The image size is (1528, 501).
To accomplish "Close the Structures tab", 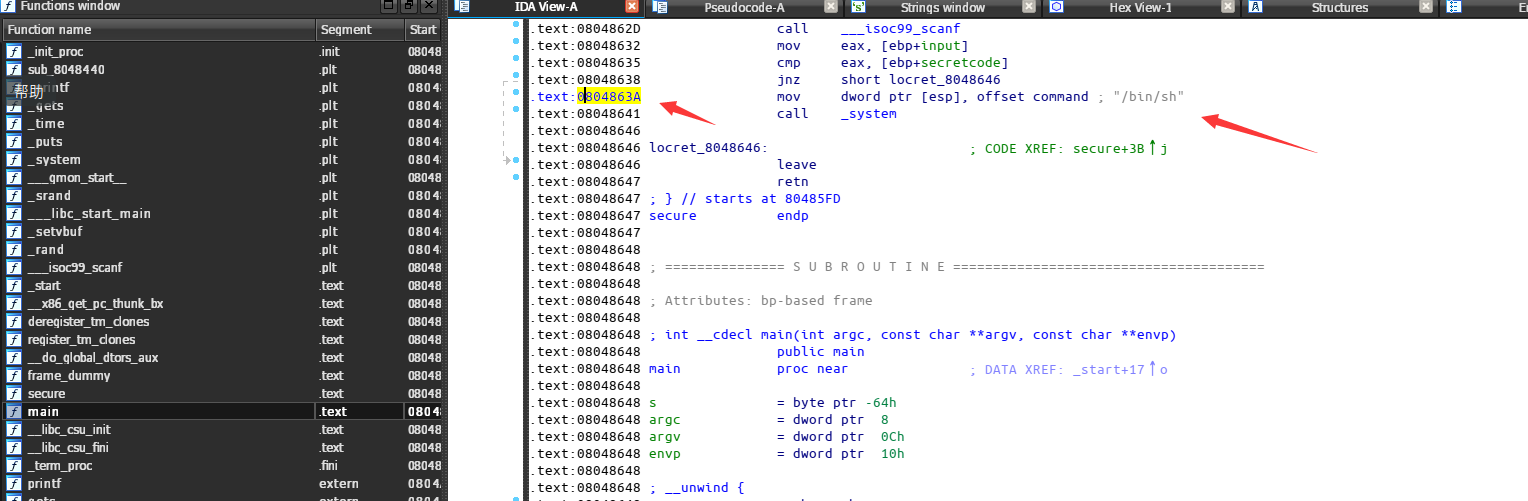I will point(1425,7).
